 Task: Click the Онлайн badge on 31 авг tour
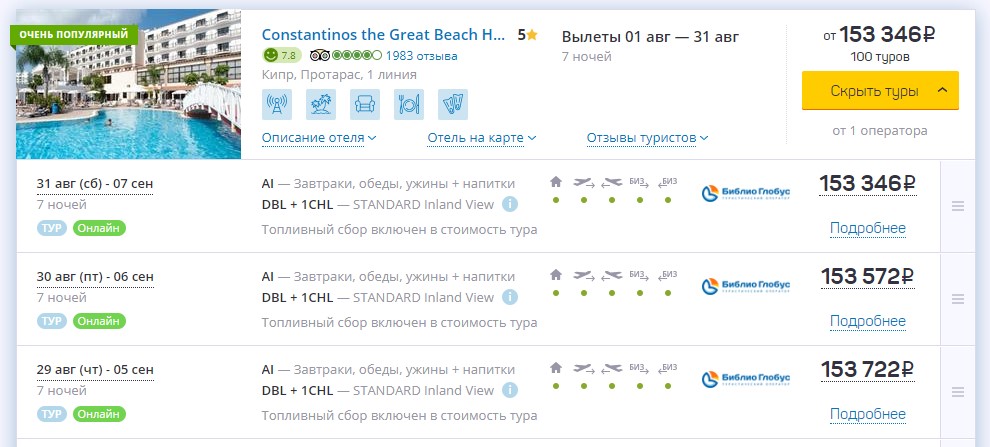[x=99, y=228]
